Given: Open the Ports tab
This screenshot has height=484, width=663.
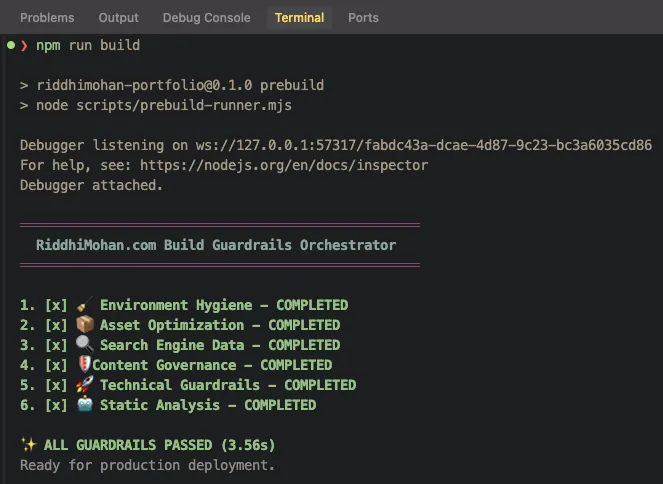Looking at the screenshot, I should (x=363, y=18).
